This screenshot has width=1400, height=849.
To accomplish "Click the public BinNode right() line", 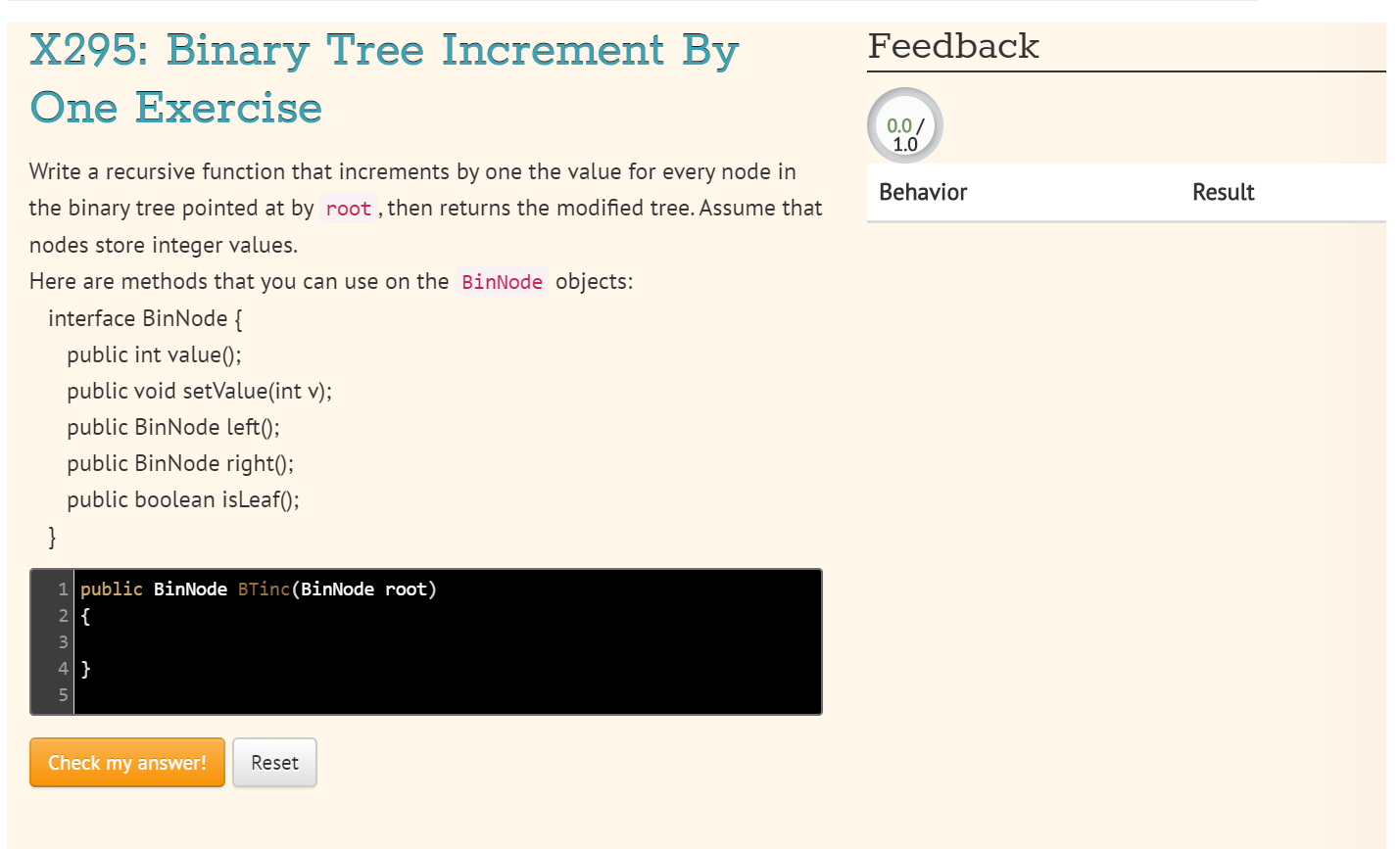I will coord(180,463).
